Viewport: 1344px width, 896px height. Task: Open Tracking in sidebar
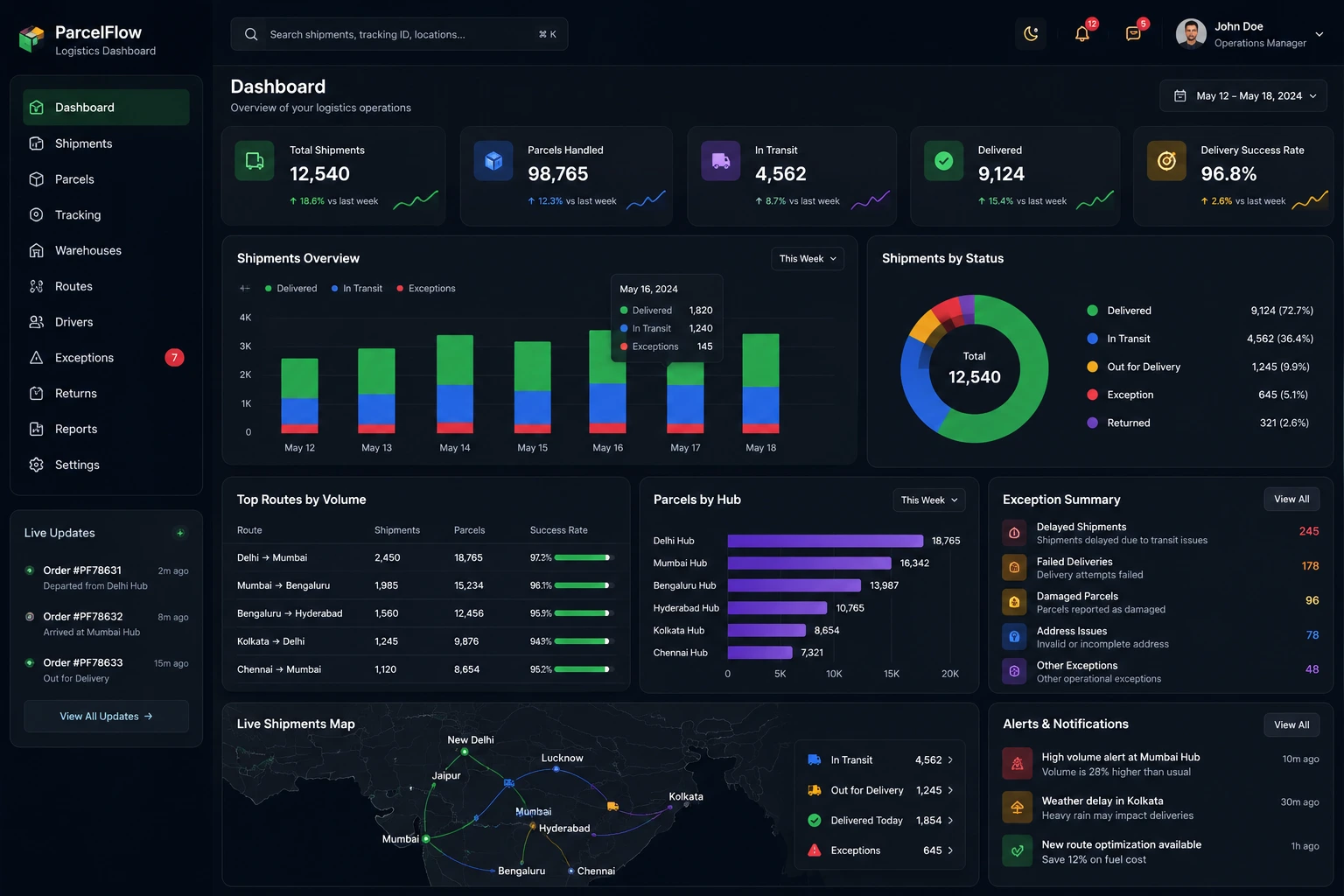coord(106,214)
